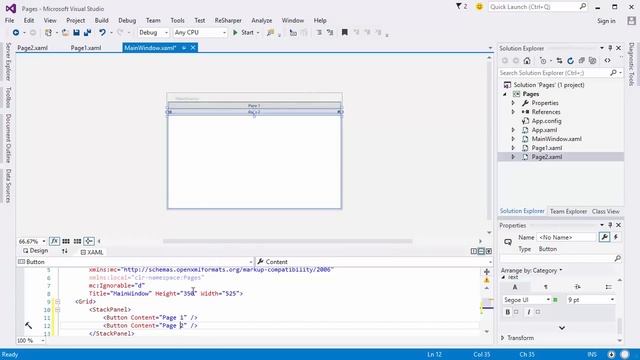The width and height of the screenshot is (640, 360).
Task: Click the View Code icon in Solution Explorer
Action: coord(607,60)
